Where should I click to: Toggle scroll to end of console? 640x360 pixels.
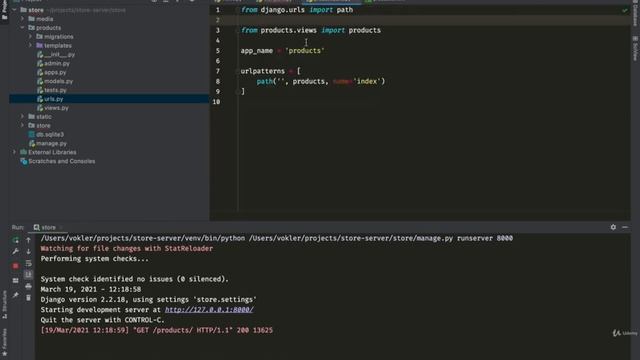click(x=28, y=275)
